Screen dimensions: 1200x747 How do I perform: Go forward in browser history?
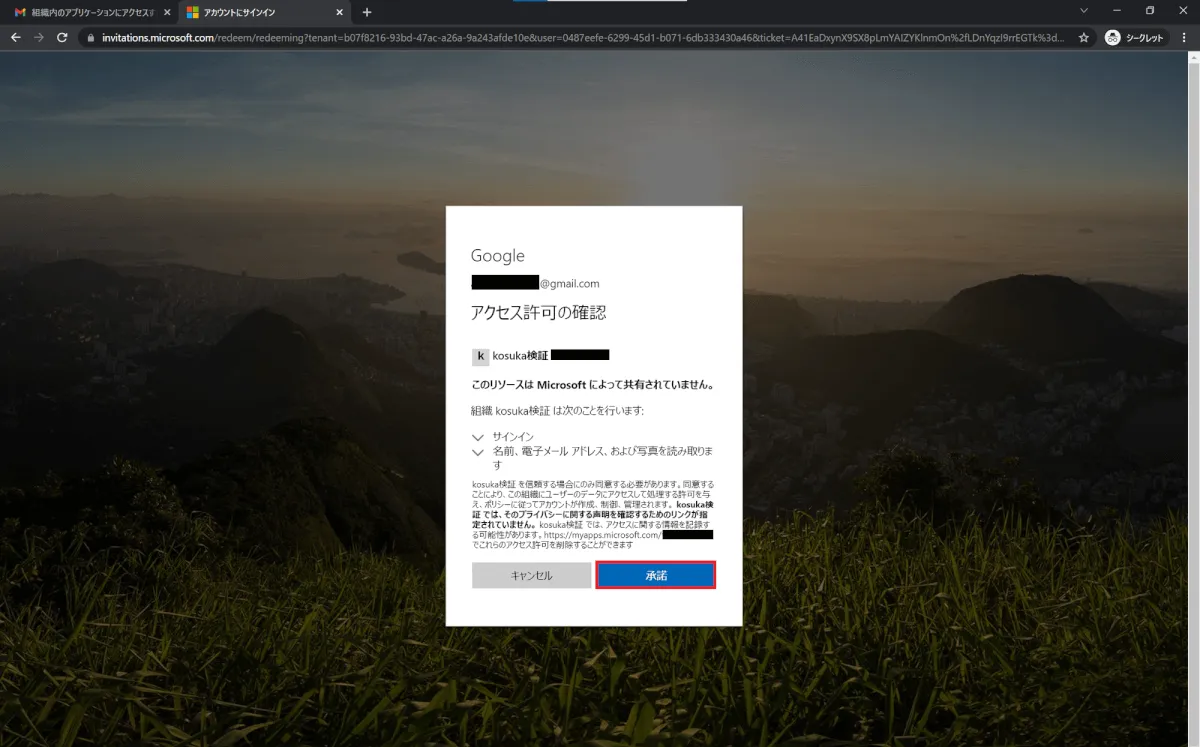[39, 37]
